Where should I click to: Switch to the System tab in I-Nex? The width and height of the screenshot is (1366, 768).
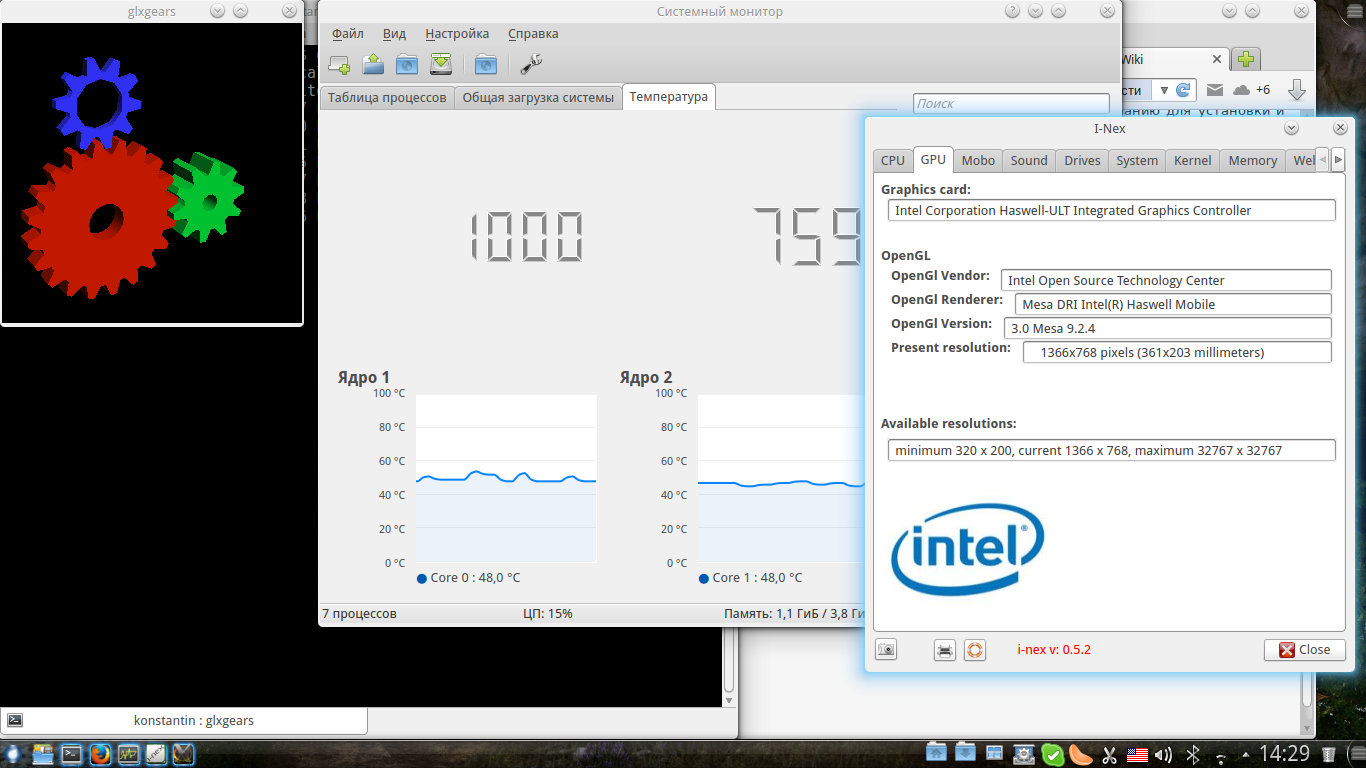click(1137, 160)
